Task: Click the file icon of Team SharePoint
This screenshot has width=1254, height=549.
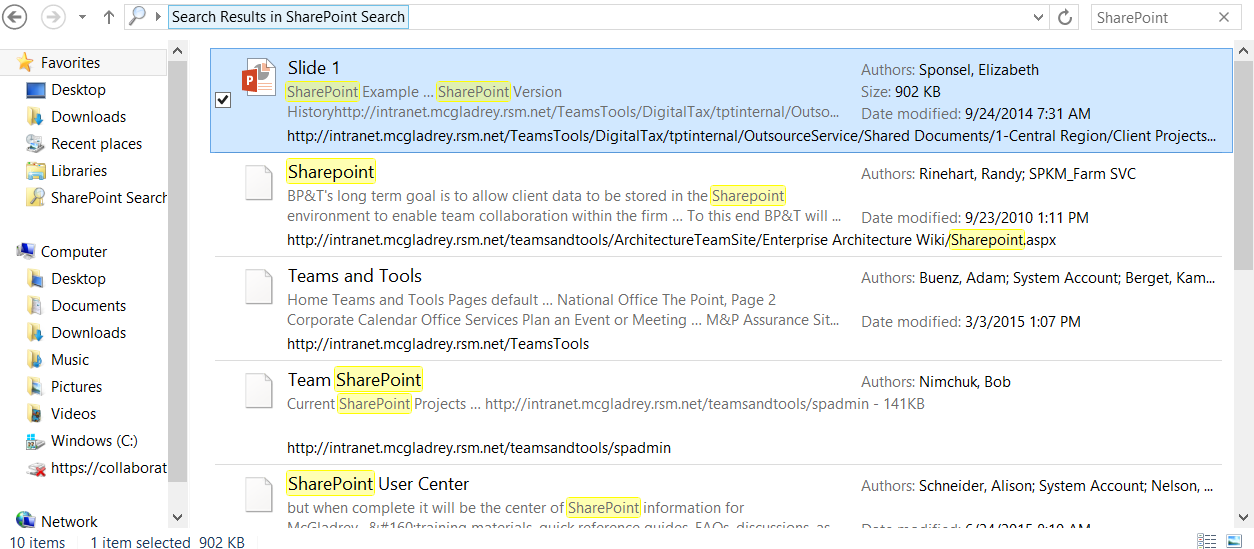Action: pos(259,389)
